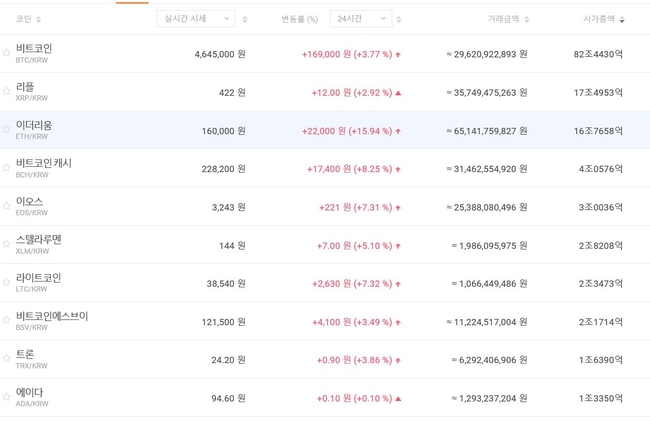Click the +169,000 원 (+3.77 %) change
The image size is (650, 421).
coord(347,54)
